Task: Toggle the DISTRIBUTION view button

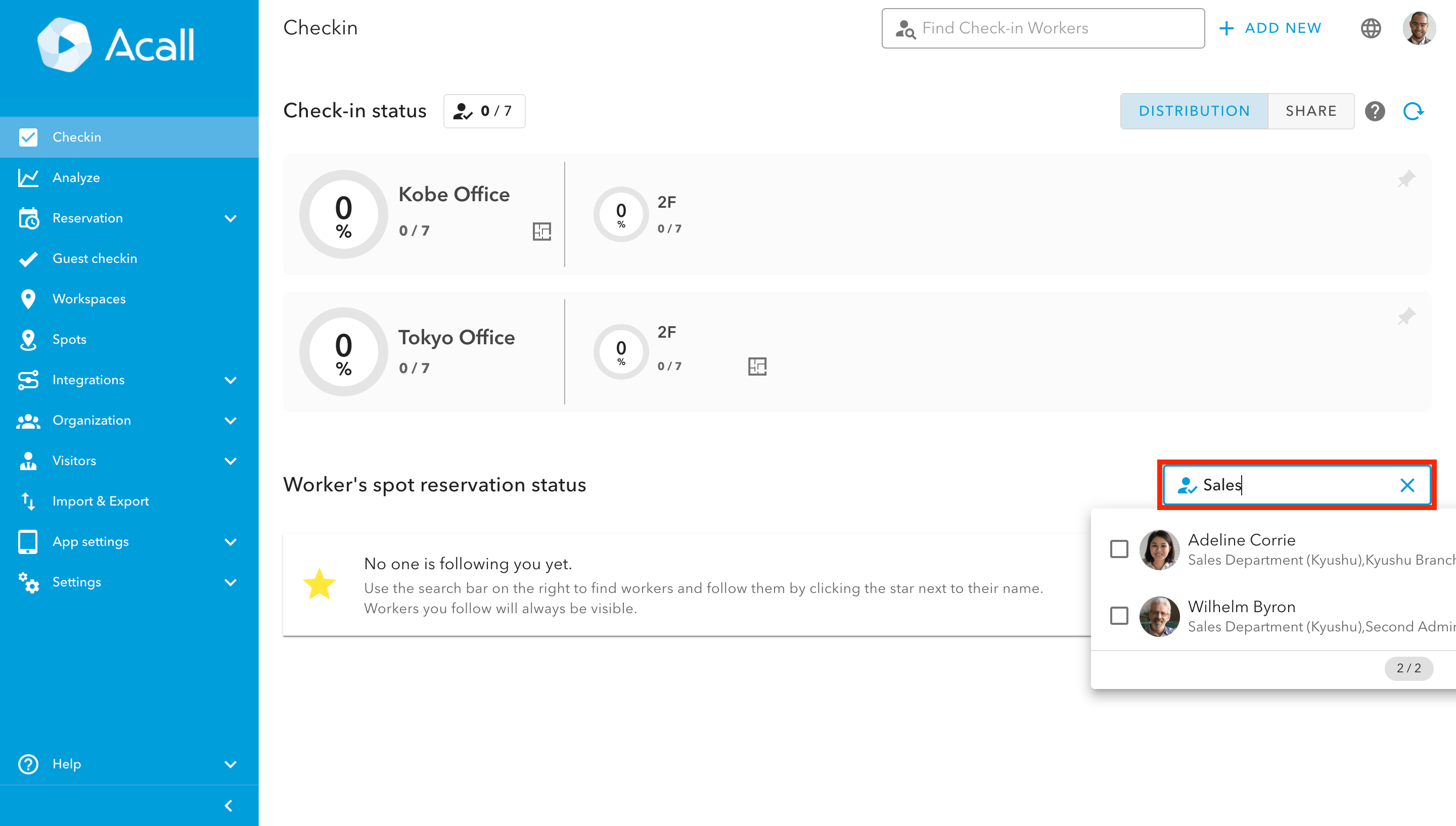Action: [1194, 111]
